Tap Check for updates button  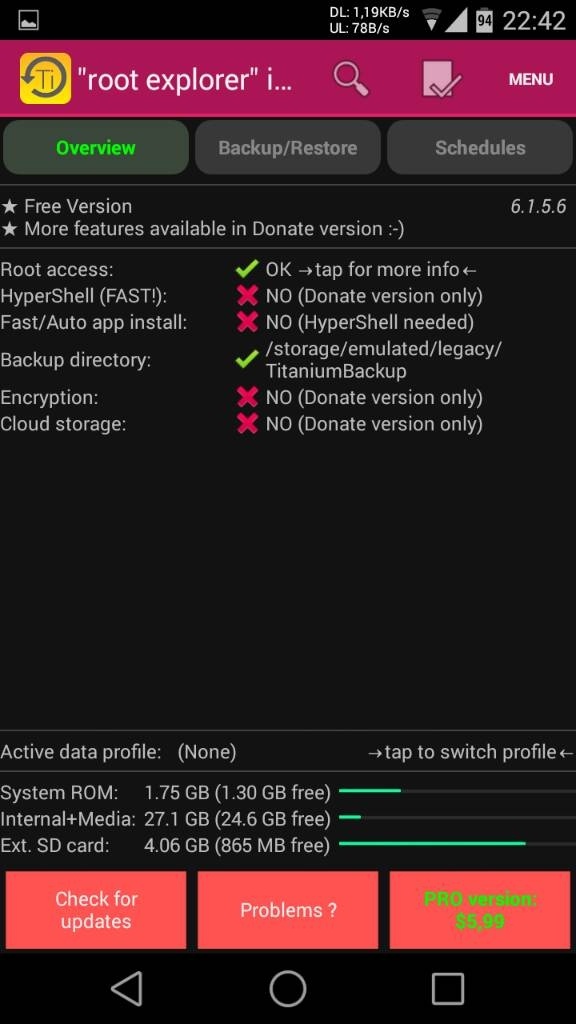tap(96, 910)
